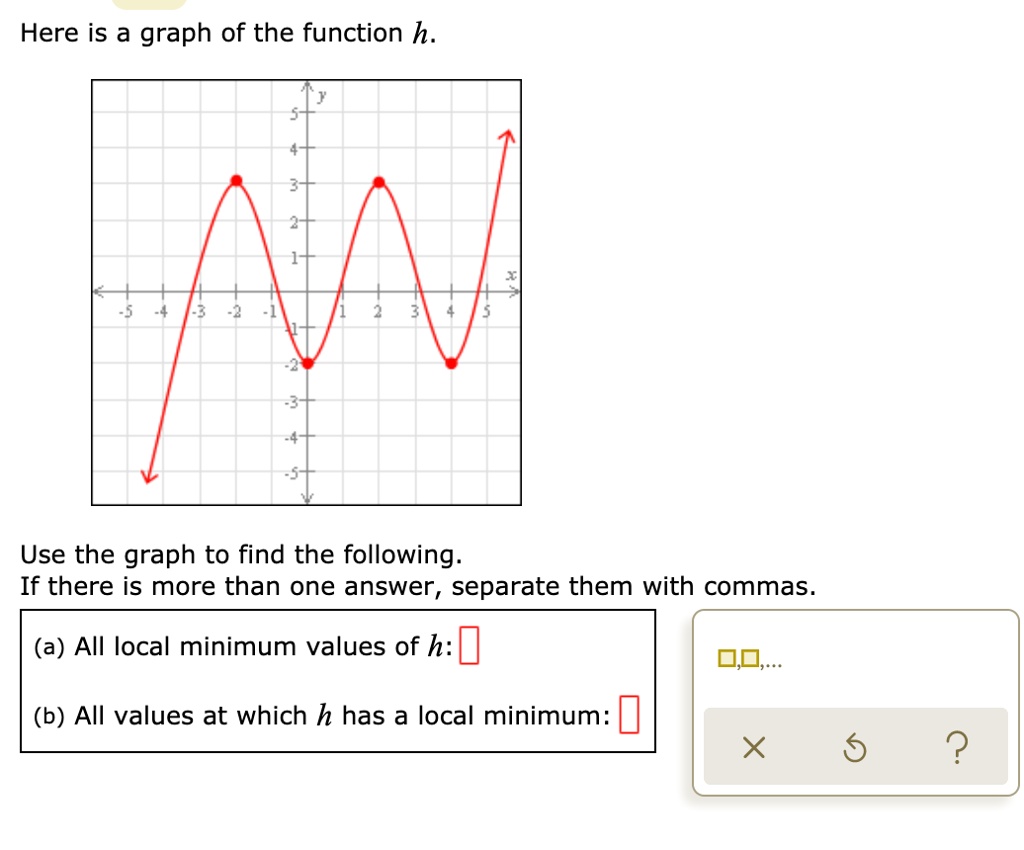This screenshot has width=1024, height=850.
Task: Click the answer box for part (b)
Action: tap(629, 715)
